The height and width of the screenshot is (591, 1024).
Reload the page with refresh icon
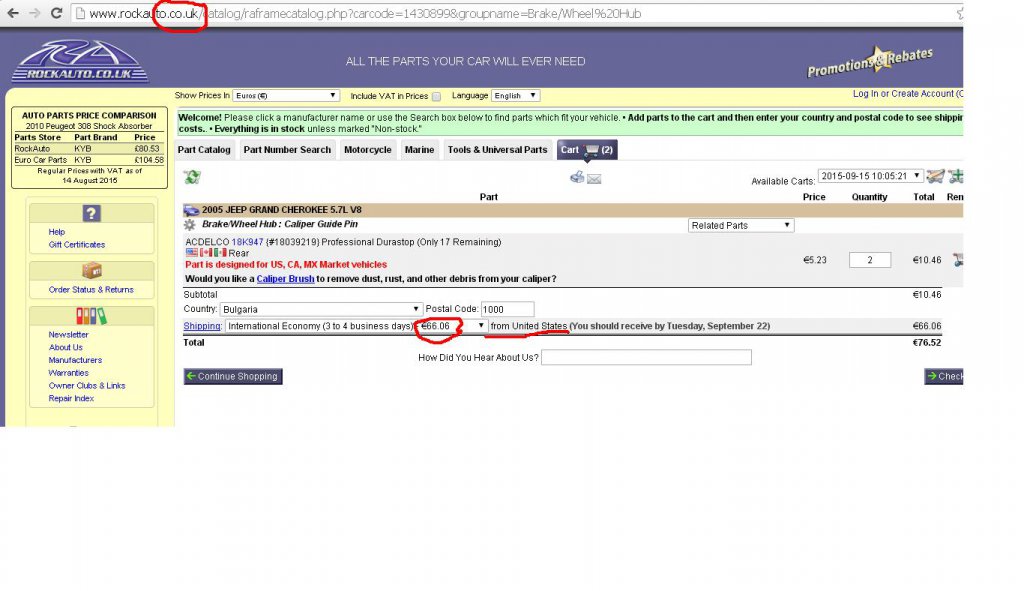57,13
